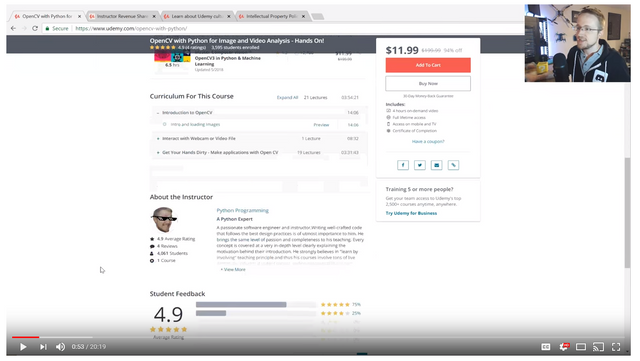Go back in the browser
This screenshot has height=361, width=640.
13,28
